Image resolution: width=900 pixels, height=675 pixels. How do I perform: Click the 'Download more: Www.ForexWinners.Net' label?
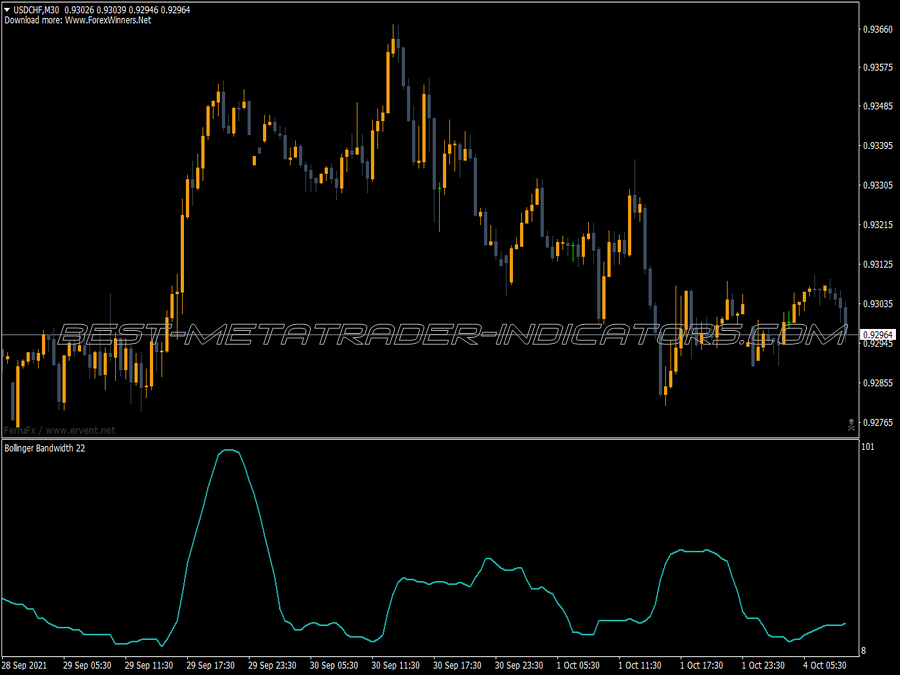78,20
